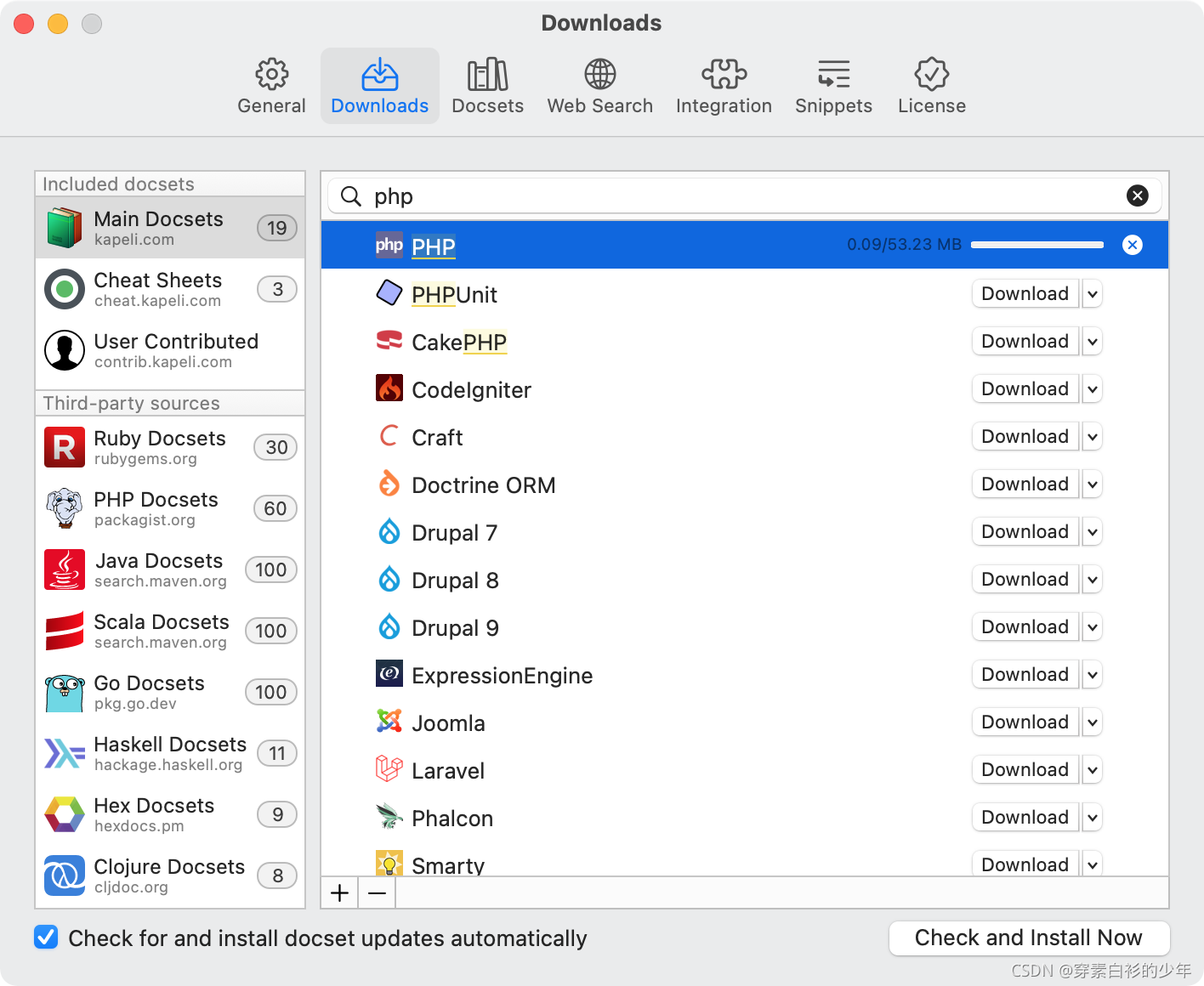Click the PHP download progress bar
Image resolution: width=1204 pixels, height=986 pixels.
(1036, 244)
